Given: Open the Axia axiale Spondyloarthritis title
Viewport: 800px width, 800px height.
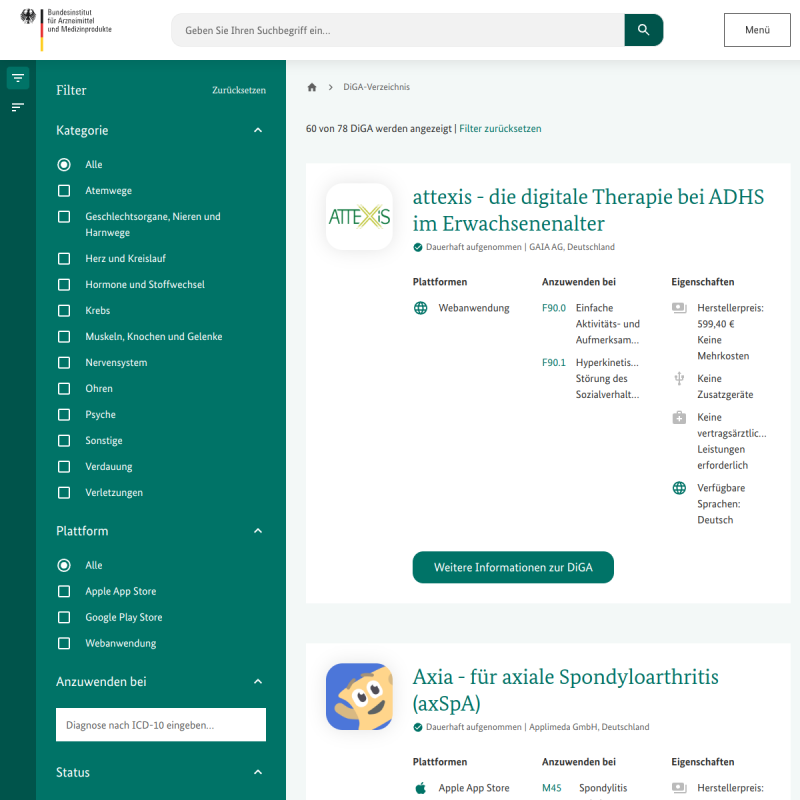Looking at the screenshot, I should pos(565,690).
